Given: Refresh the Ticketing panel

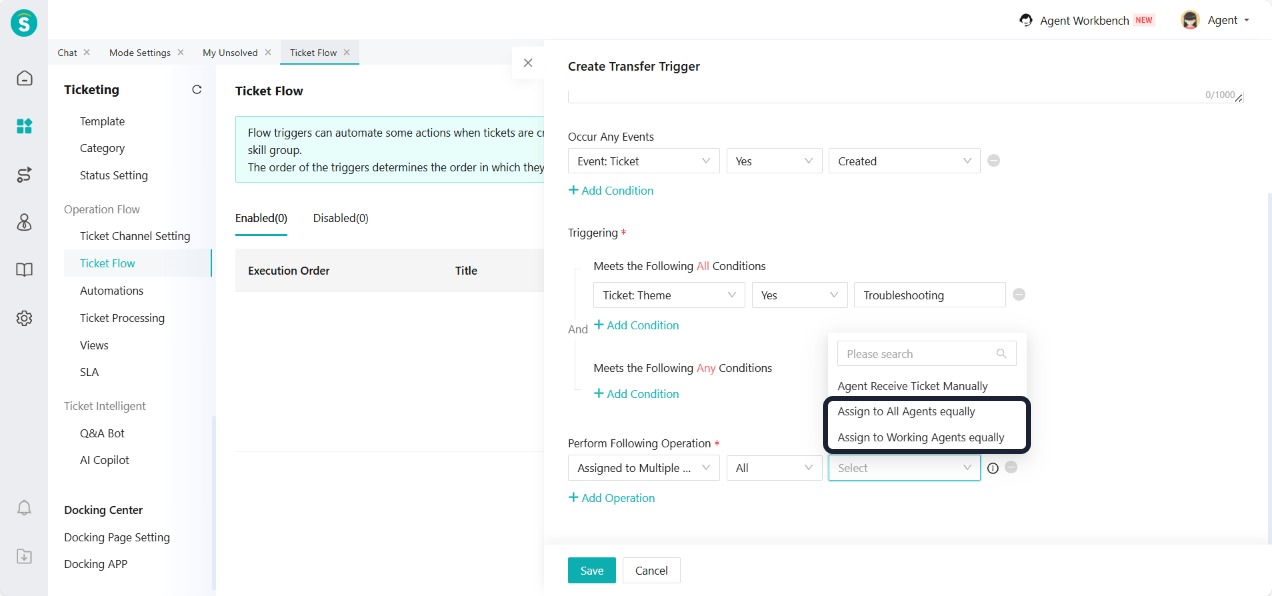Looking at the screenshot, I should [x=197, y=90].
